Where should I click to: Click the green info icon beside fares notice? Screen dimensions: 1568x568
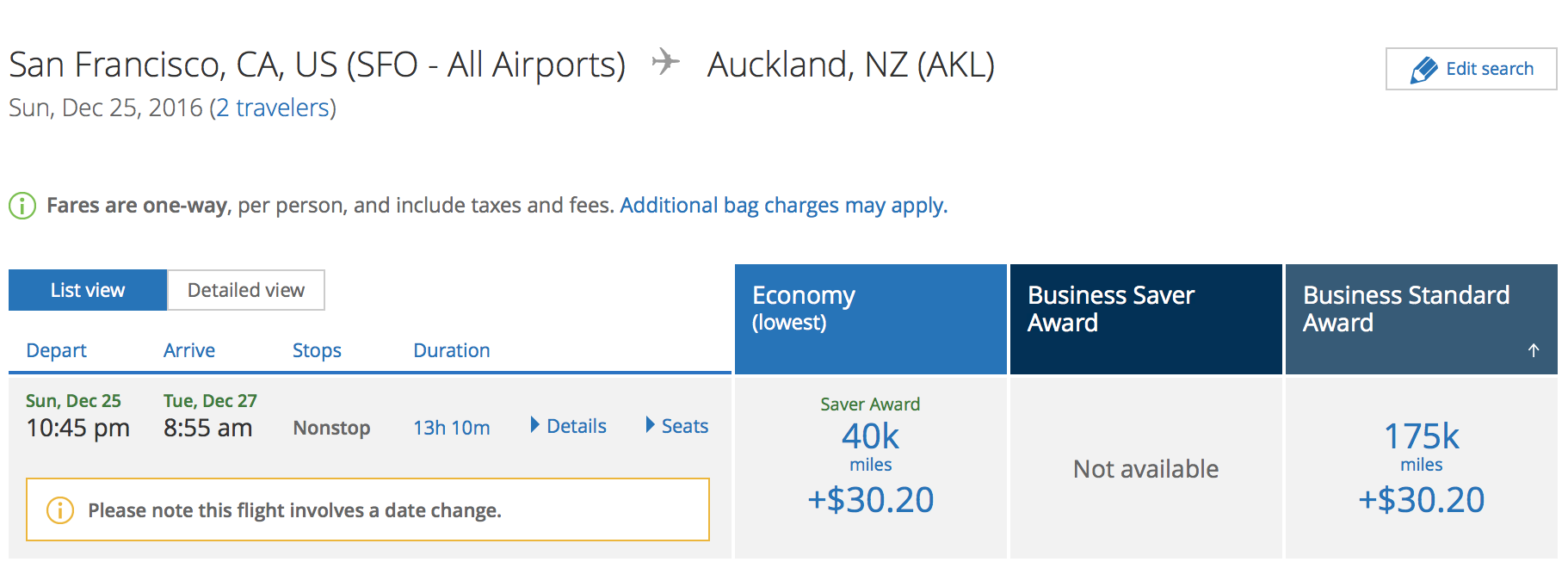(22, 206)
